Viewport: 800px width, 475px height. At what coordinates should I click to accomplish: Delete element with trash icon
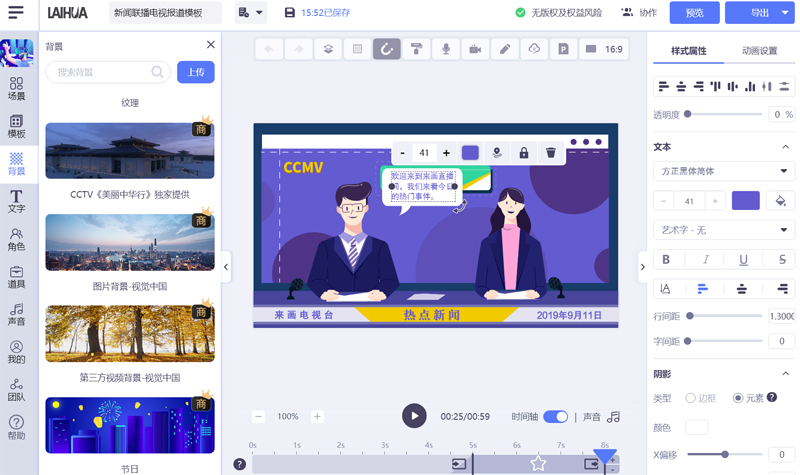coord(551,153)
